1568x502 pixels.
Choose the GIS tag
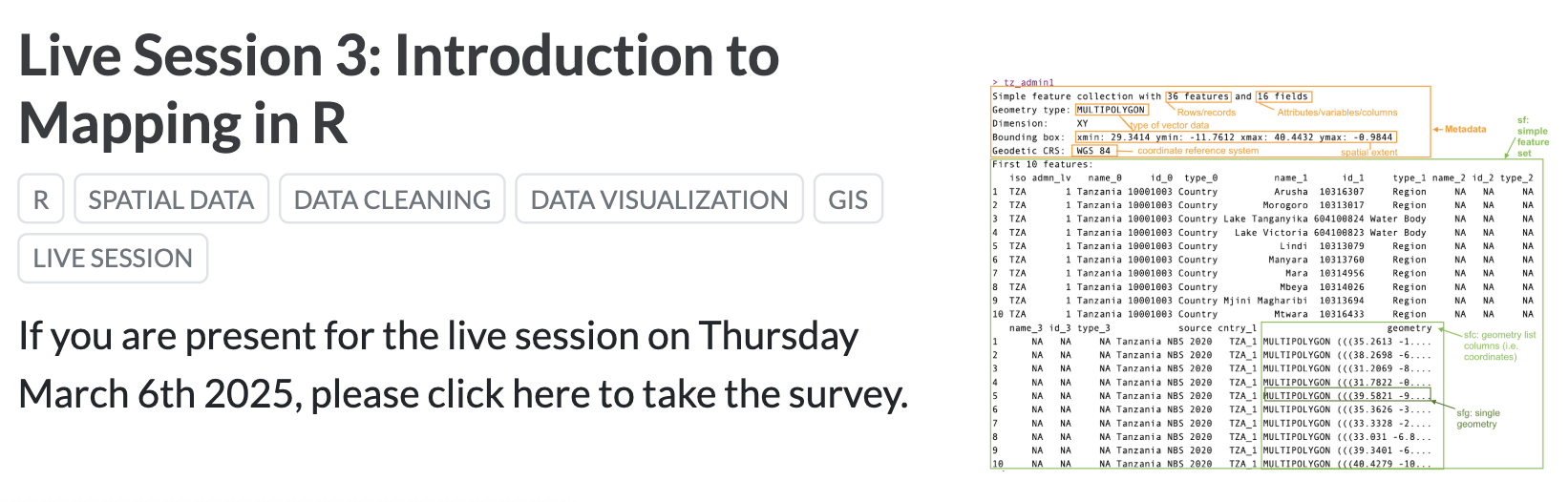[x=848, y=199]
